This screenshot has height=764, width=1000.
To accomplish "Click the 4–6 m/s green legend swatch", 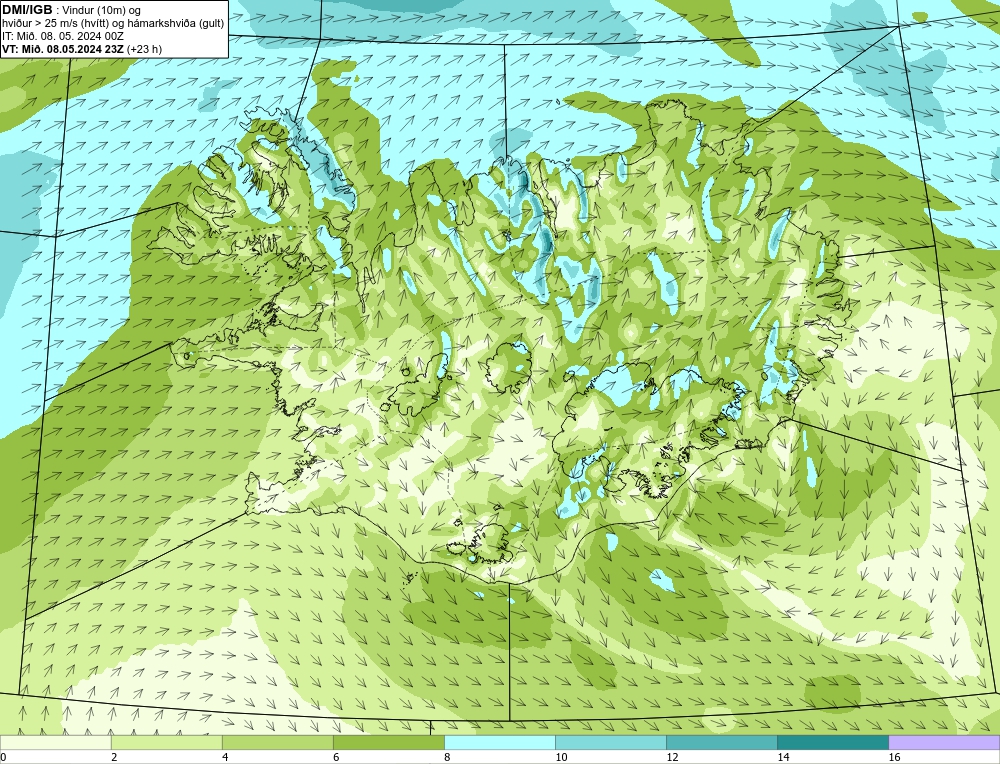I will tap(277, 742).
